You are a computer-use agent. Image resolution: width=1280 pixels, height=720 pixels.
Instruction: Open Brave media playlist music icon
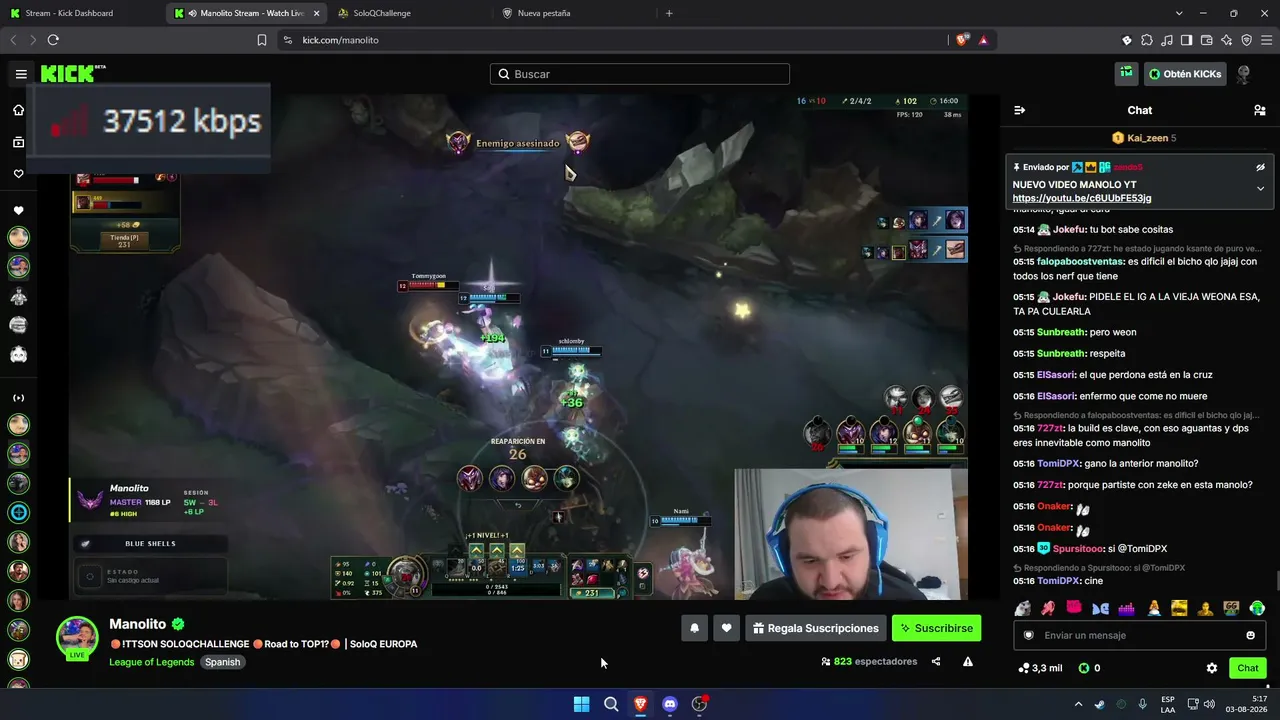coord(1167,40)
